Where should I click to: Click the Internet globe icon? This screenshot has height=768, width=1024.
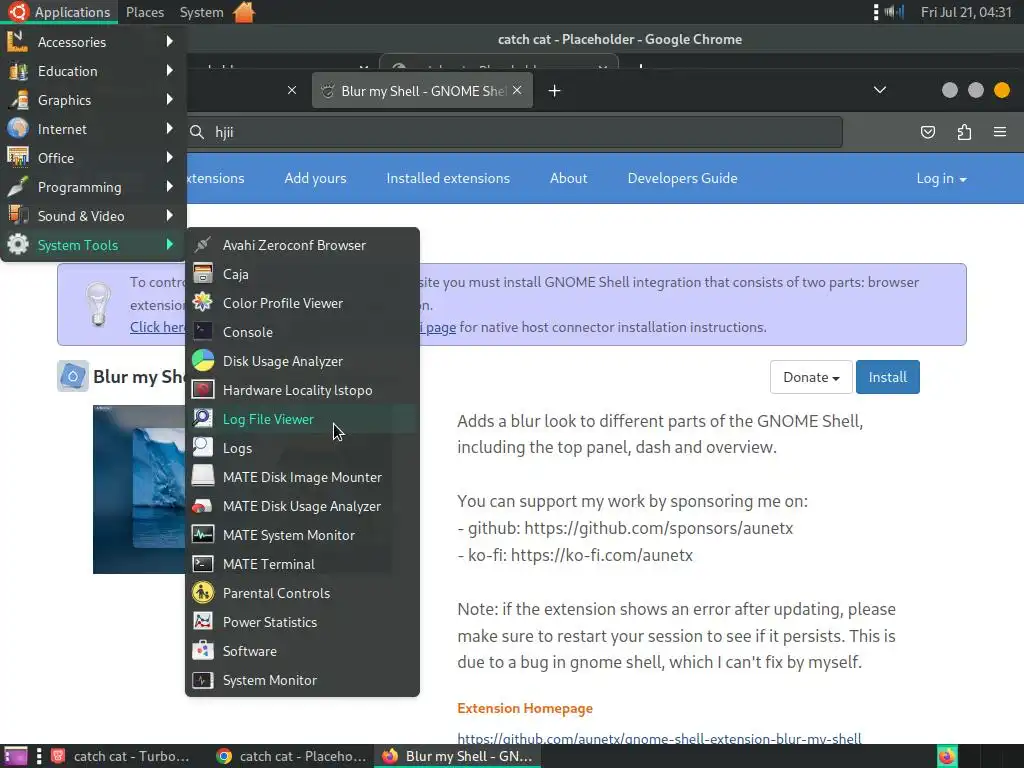coord(18,128)
